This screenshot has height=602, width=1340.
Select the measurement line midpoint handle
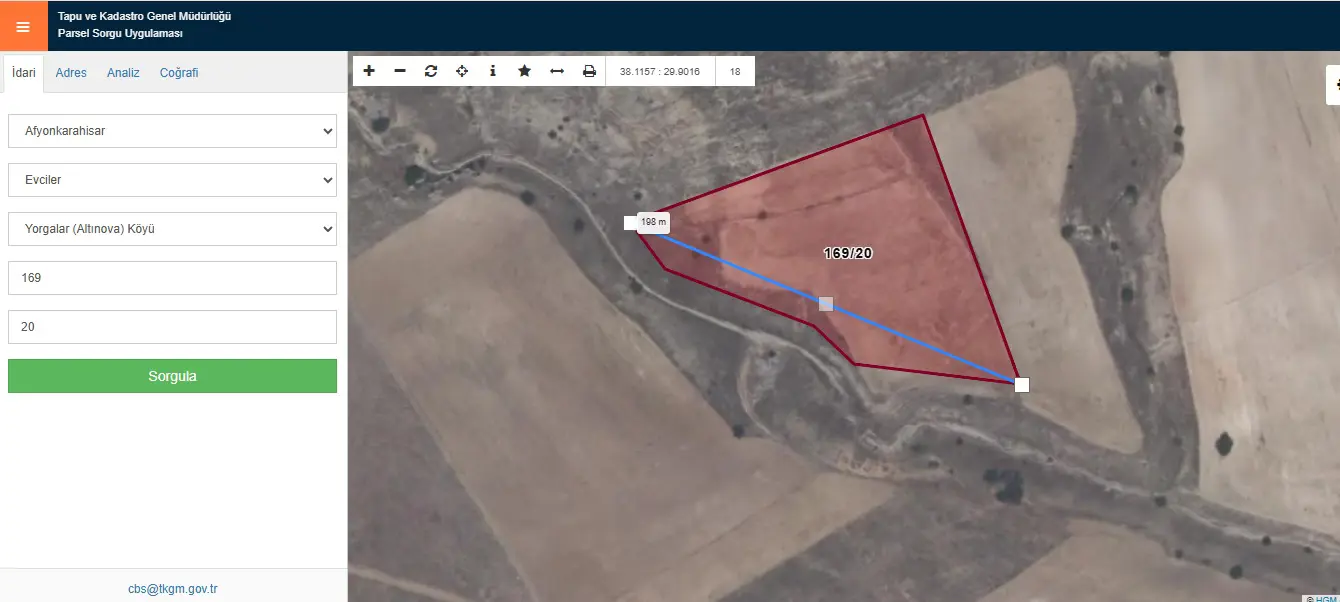tap(826, 303)
